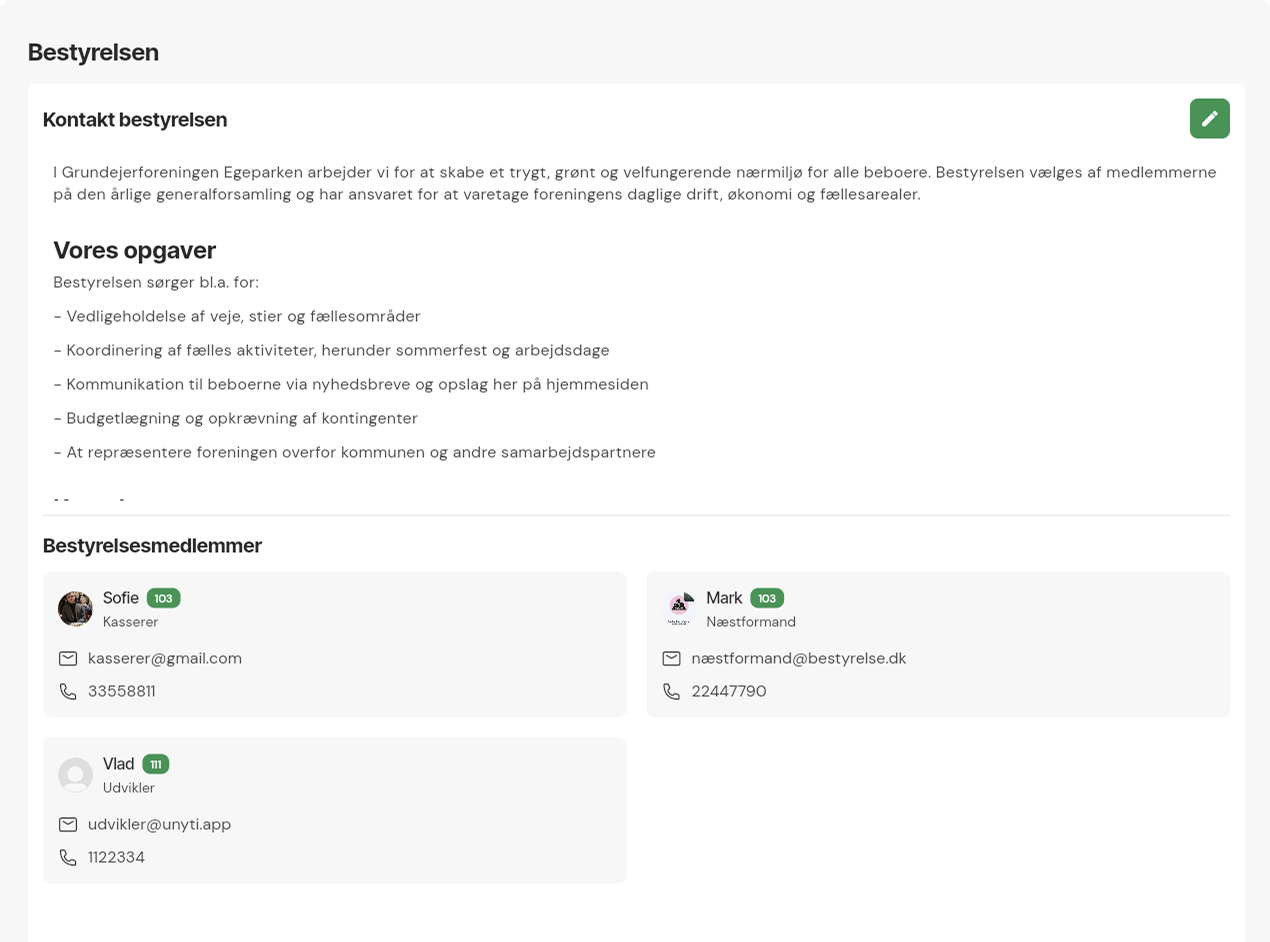Call phone number 22447790
The height and width of the screenshot is (942, 1270).
[728, 691]
